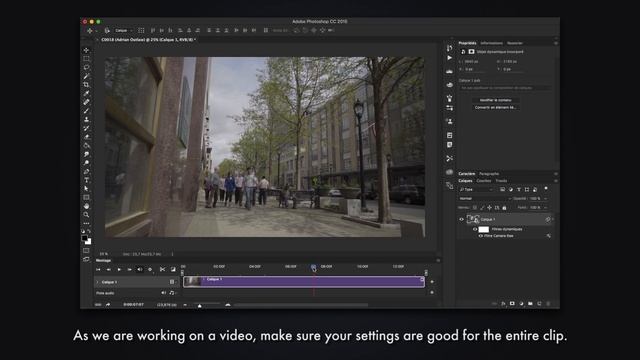The height and width of the screenshot is (360, 640).
Task: Click the add layer mask icon
Action: [x=512, y=304]
